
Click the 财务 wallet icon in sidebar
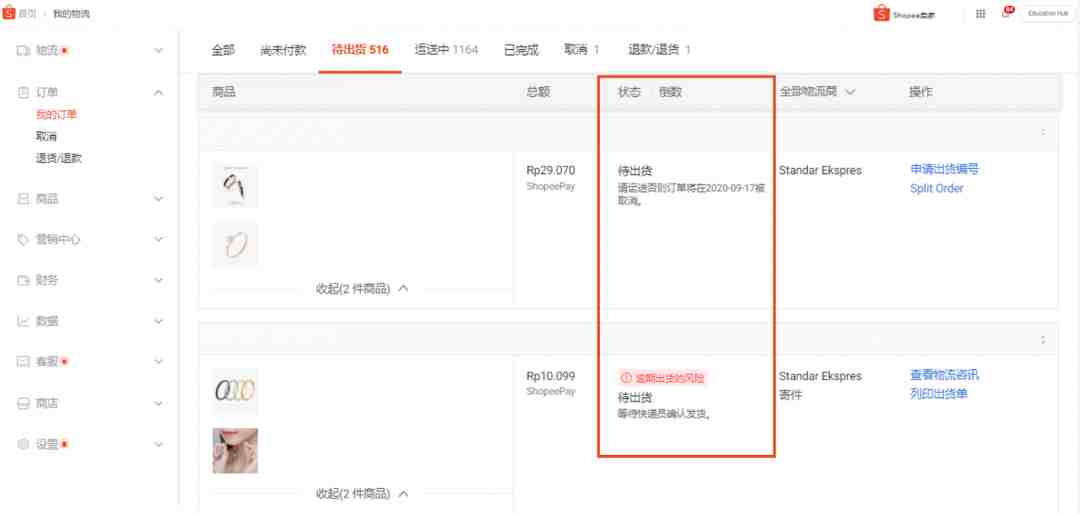point(23,280)
